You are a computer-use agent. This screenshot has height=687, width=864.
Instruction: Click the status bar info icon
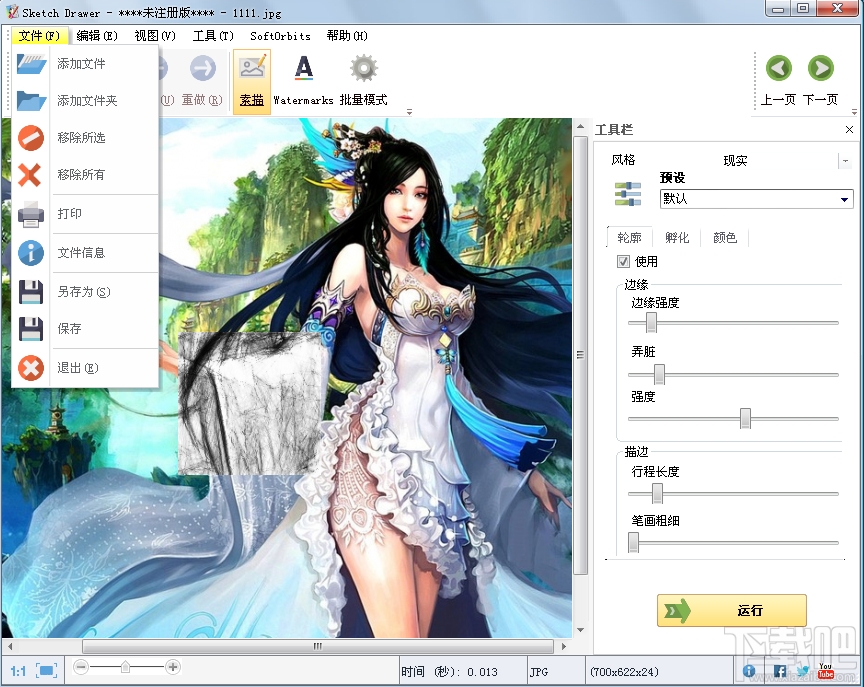tap(749, 670)
